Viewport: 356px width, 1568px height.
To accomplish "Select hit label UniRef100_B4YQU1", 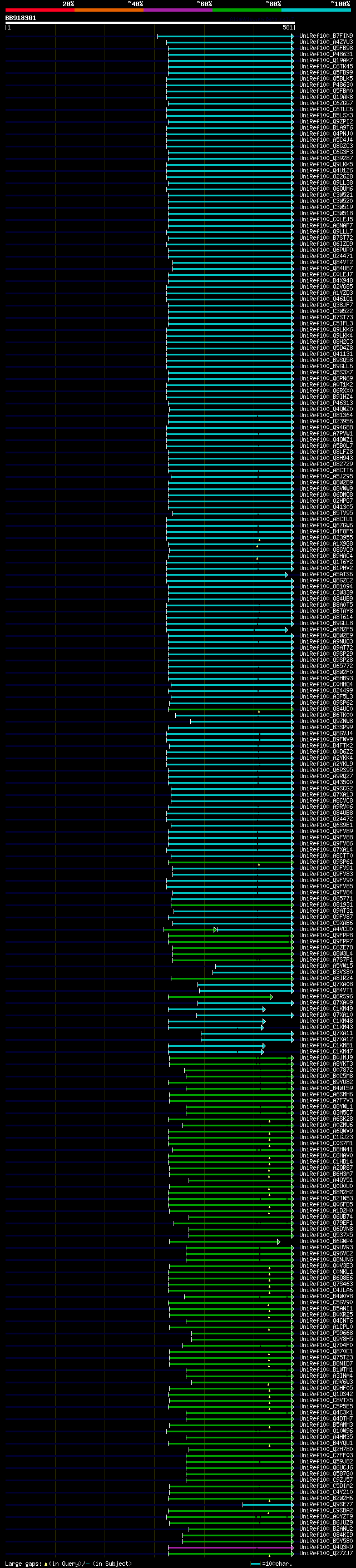I will click(326, 1443).
